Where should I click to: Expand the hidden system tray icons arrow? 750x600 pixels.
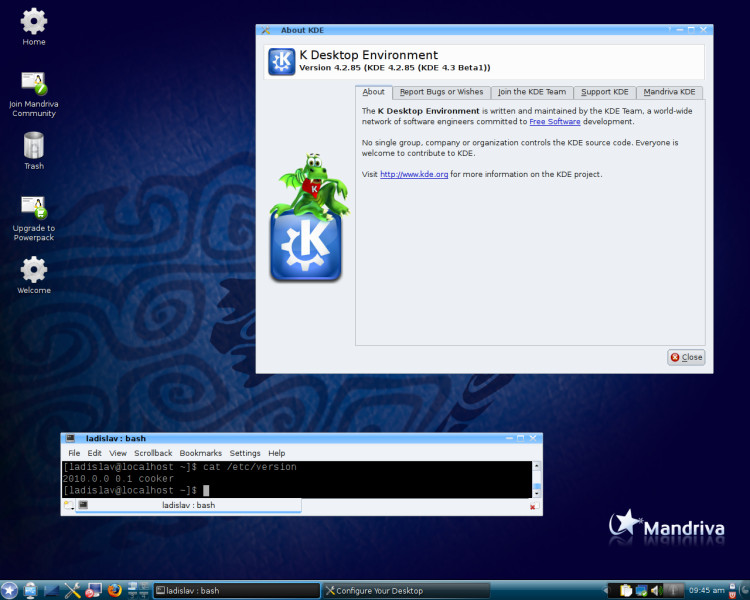[x=605, y=590]
